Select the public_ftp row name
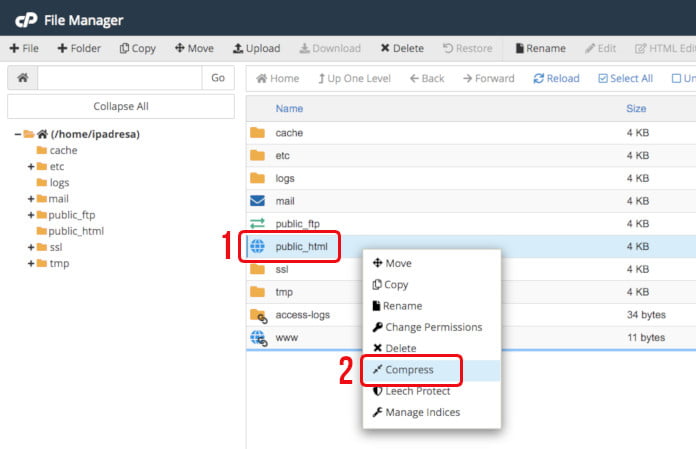 297,224
